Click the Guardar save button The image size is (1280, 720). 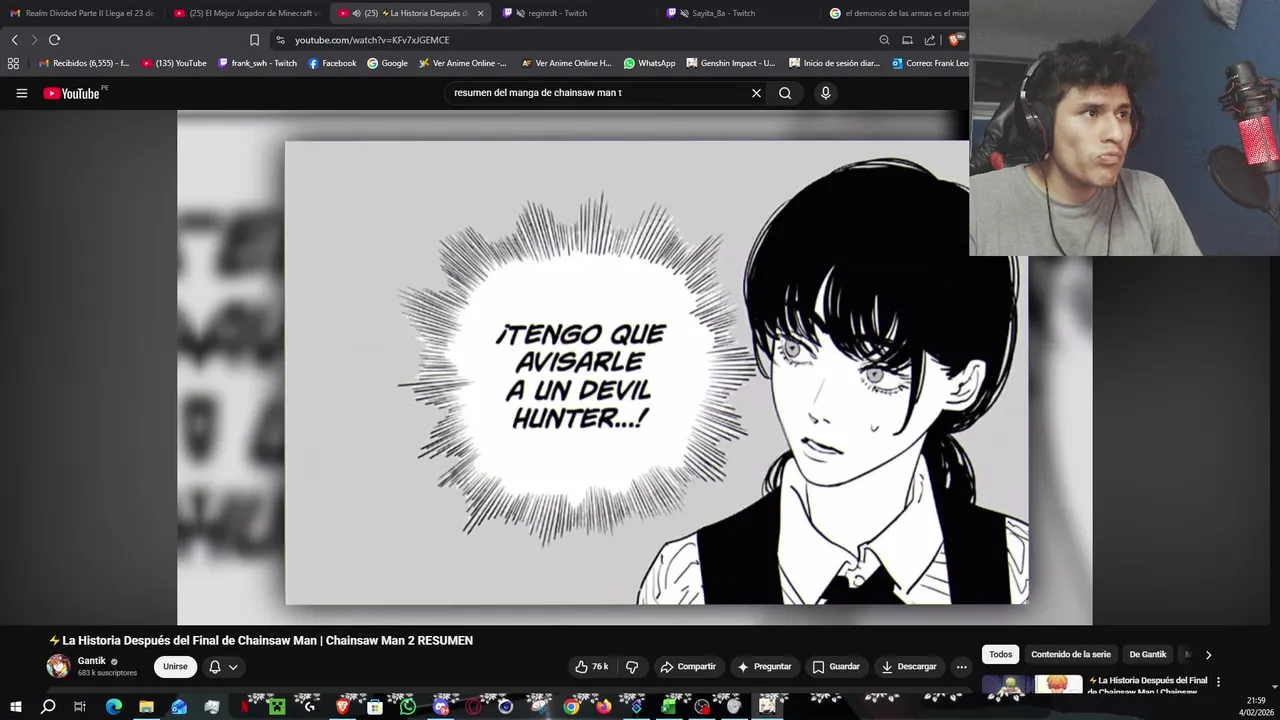point(836,667)
